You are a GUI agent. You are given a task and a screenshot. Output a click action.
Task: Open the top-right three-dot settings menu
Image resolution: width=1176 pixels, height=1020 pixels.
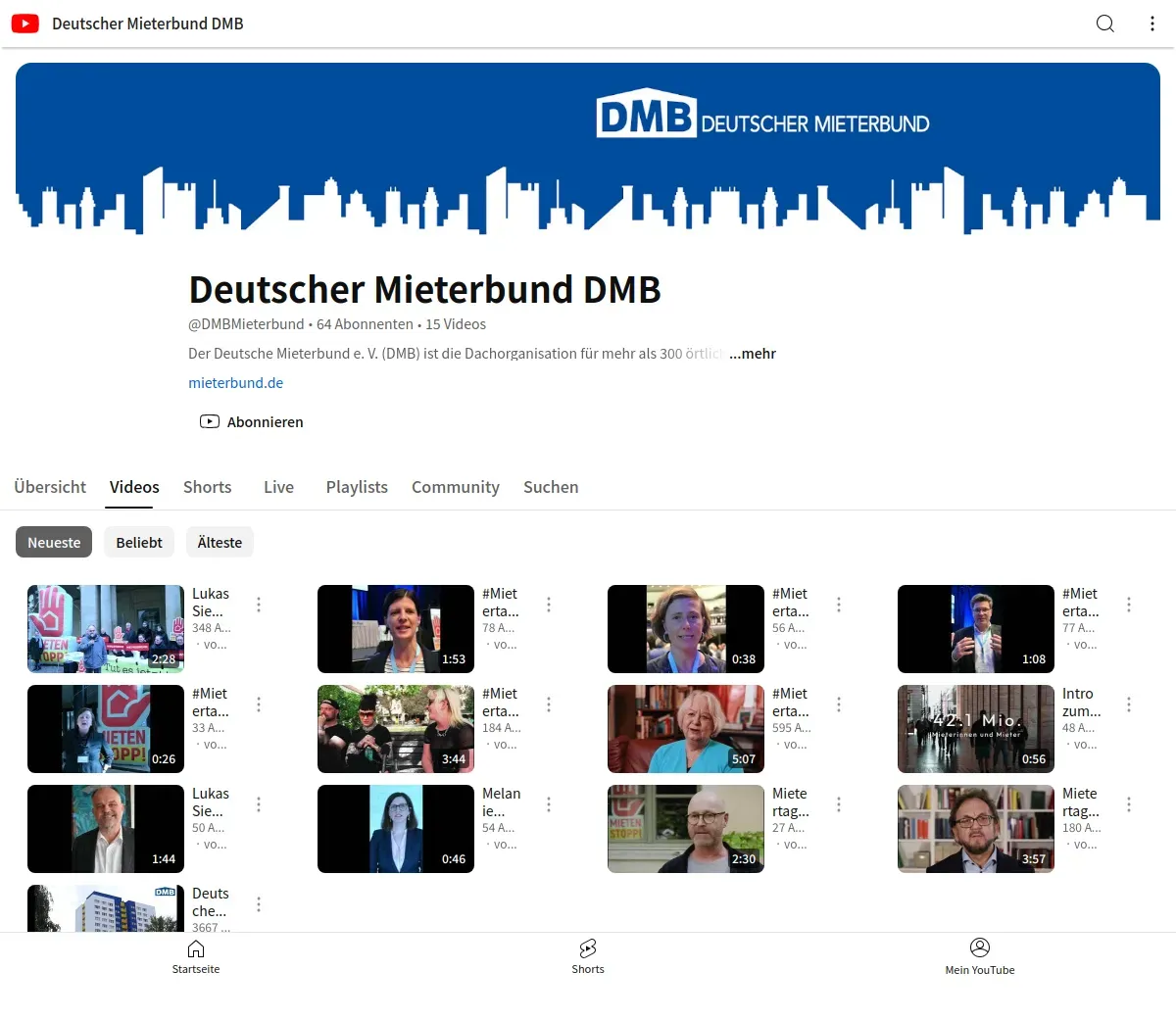1151,24
